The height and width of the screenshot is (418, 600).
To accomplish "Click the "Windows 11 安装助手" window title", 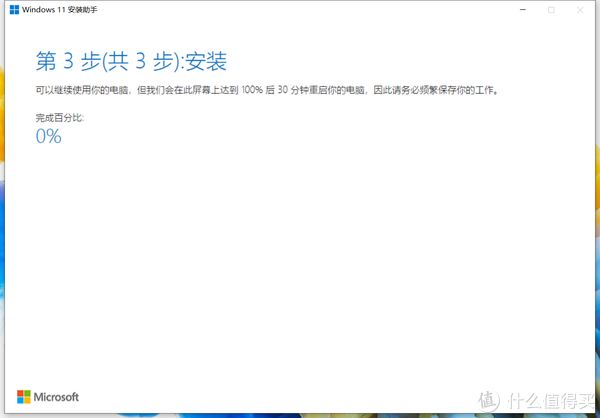I will (60, 10).
